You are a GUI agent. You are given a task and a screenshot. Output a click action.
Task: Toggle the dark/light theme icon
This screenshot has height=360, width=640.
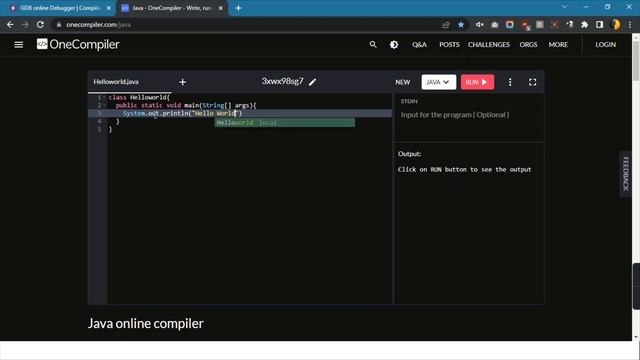pos(394,44)
